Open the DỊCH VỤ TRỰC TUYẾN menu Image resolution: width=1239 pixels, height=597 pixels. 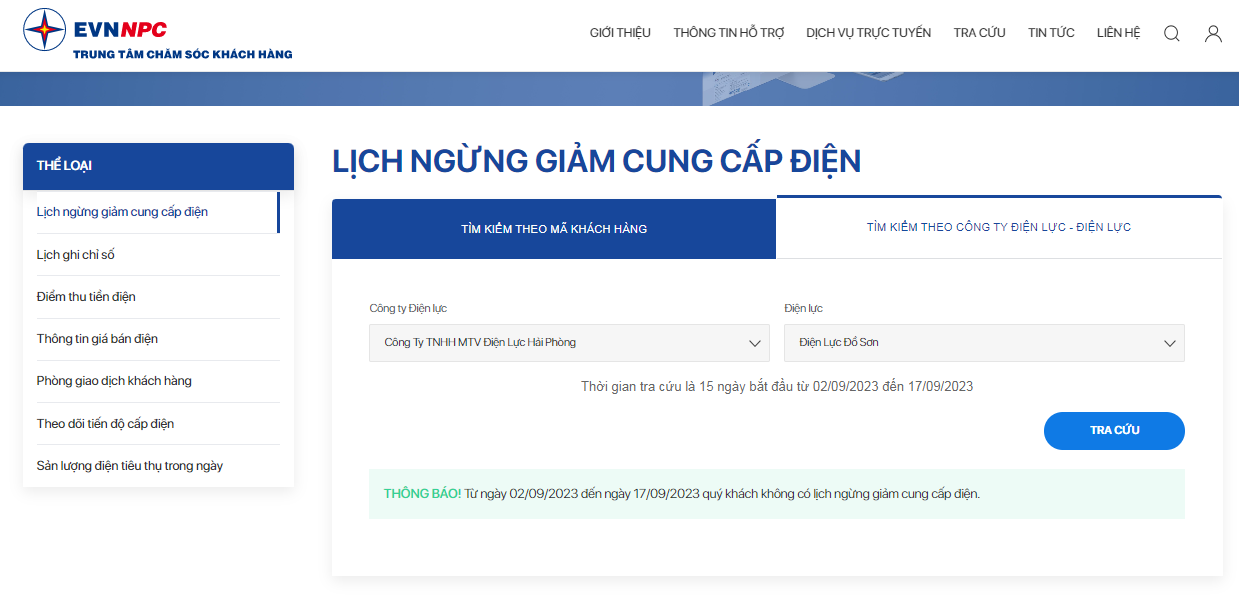pyautogui.click(x=868, y=33)
